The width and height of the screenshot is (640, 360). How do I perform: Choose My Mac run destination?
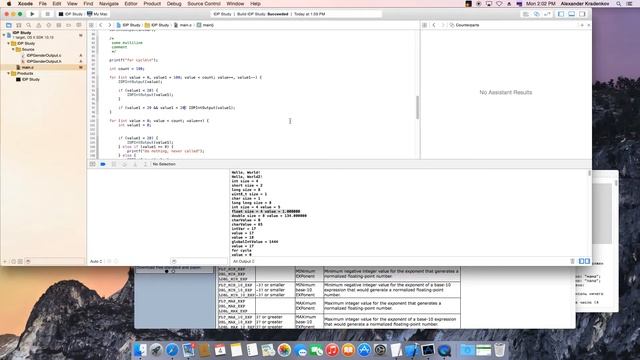pos(97,14)
